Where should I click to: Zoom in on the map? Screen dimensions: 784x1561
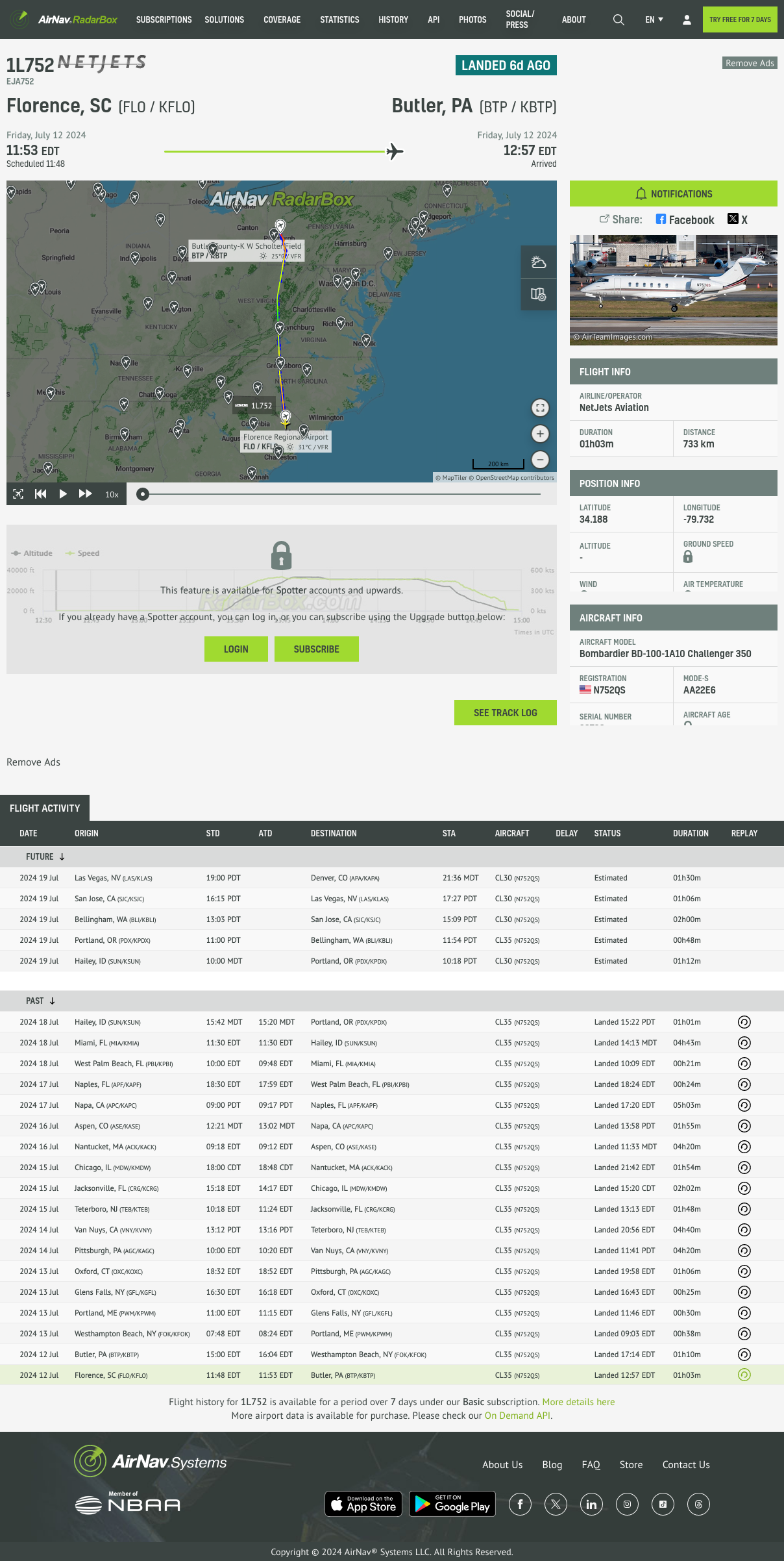point(540,434)
